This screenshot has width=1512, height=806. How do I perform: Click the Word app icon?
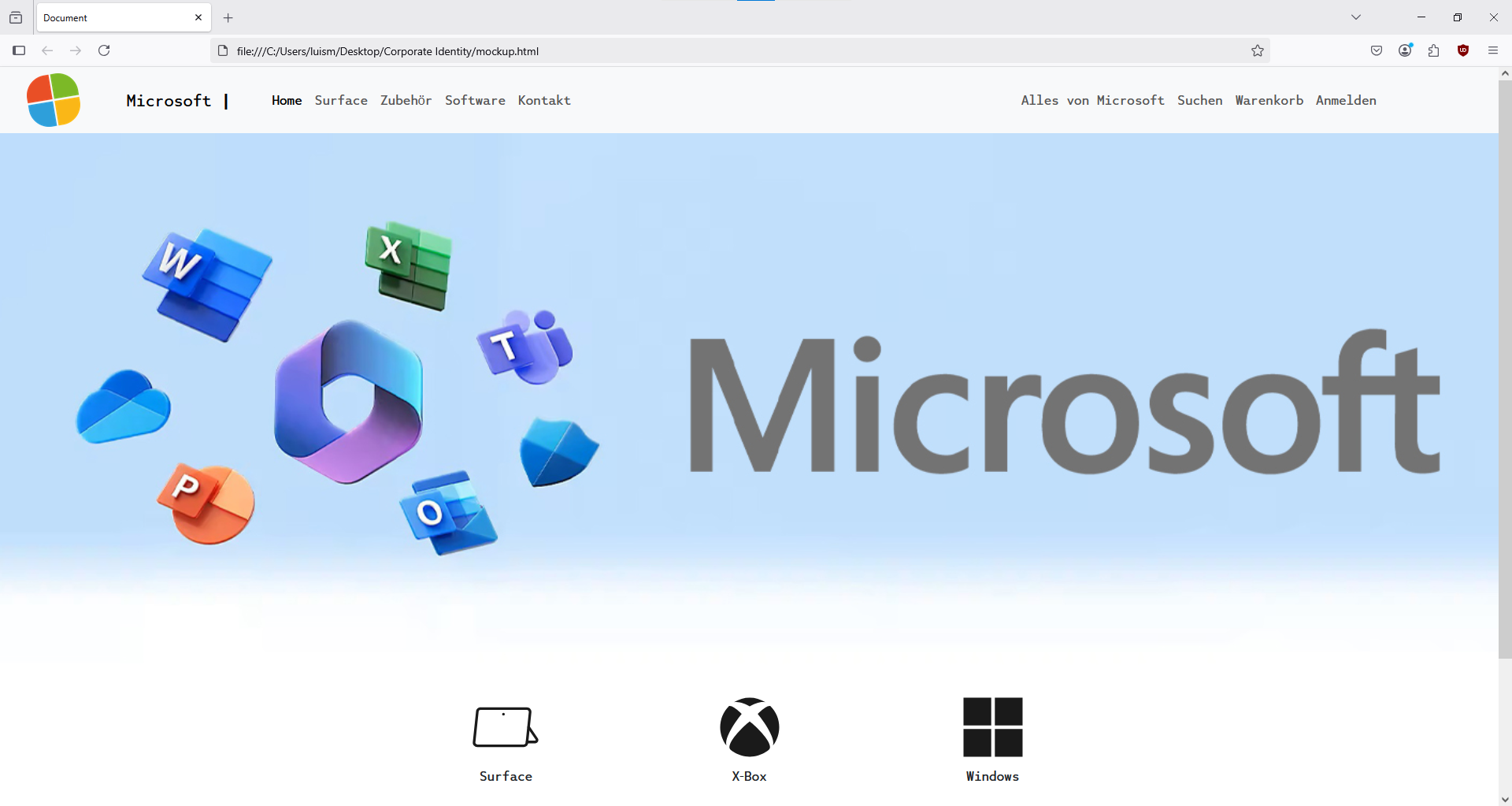tap(207, 284)
